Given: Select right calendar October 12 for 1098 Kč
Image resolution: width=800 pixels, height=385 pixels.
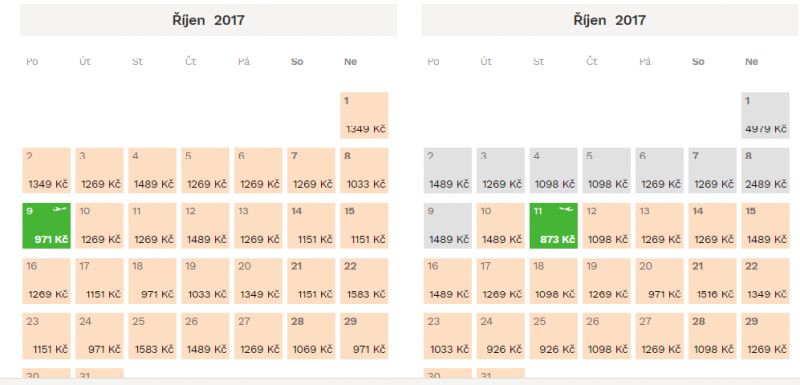Looking at the screenshot, I should click(606, 226).
